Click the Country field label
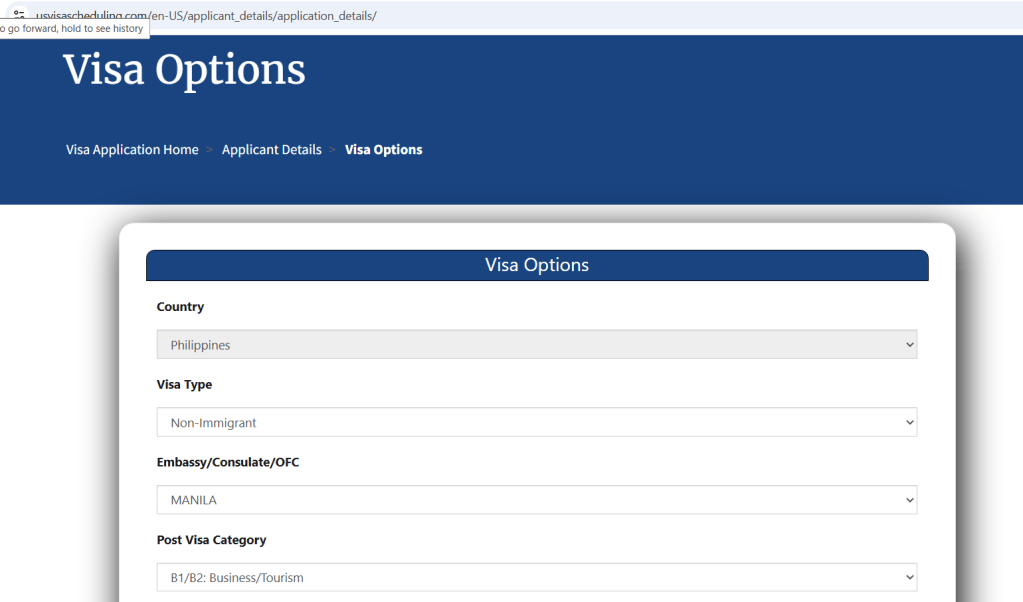This screenshot has width=1023, height=602. 180,307
